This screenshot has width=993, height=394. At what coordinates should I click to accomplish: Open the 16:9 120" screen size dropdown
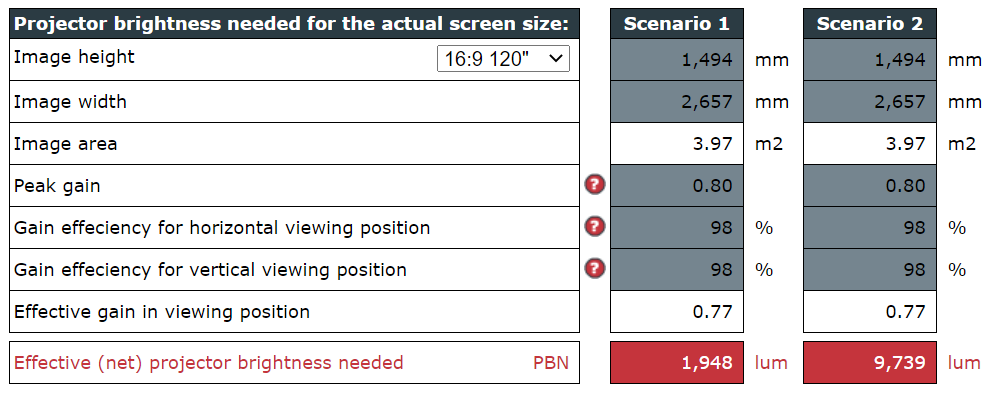pos(503,58)
